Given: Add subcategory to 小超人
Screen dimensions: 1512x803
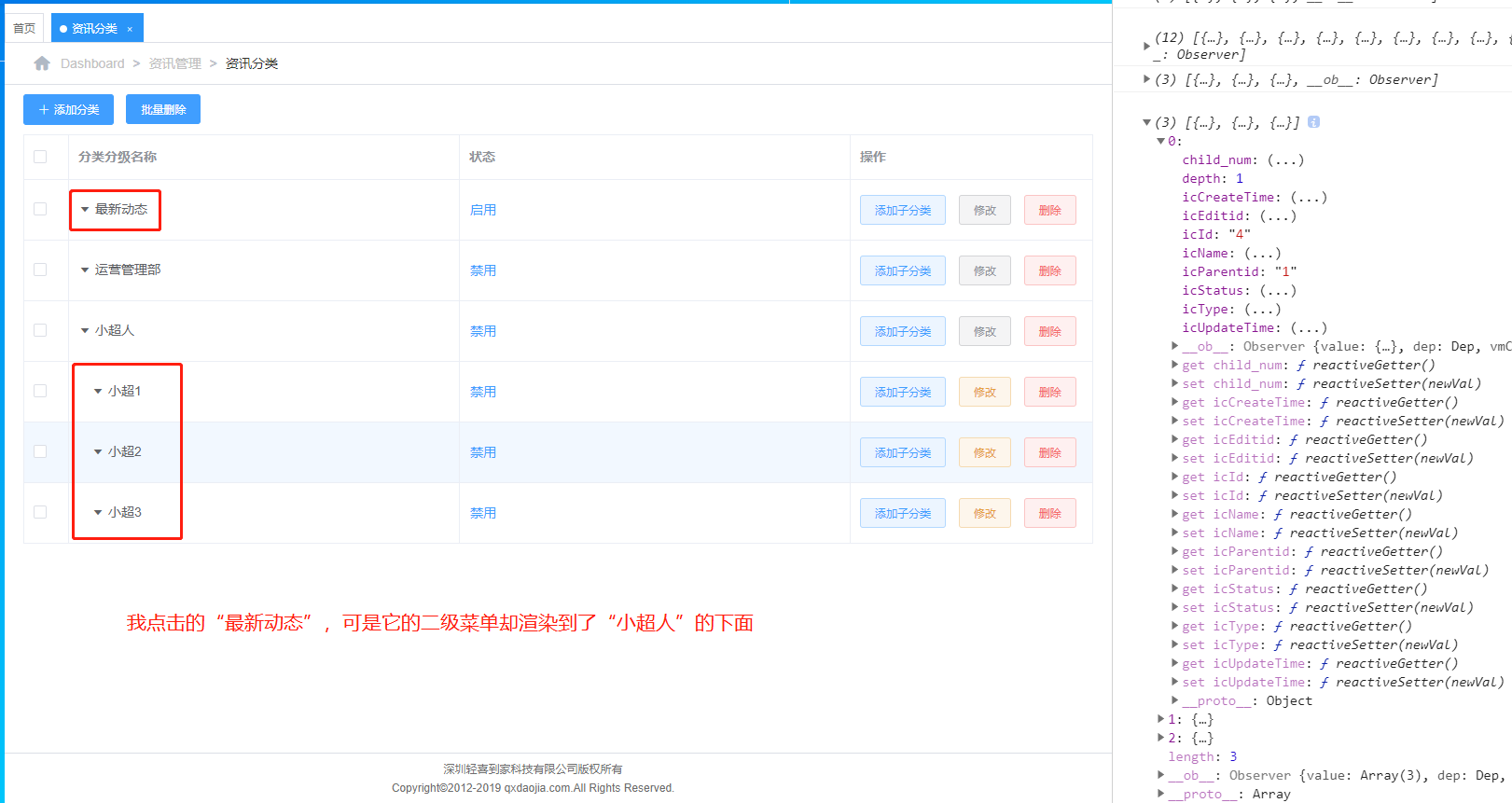Looking at the screenshot, I should (903, 331).
